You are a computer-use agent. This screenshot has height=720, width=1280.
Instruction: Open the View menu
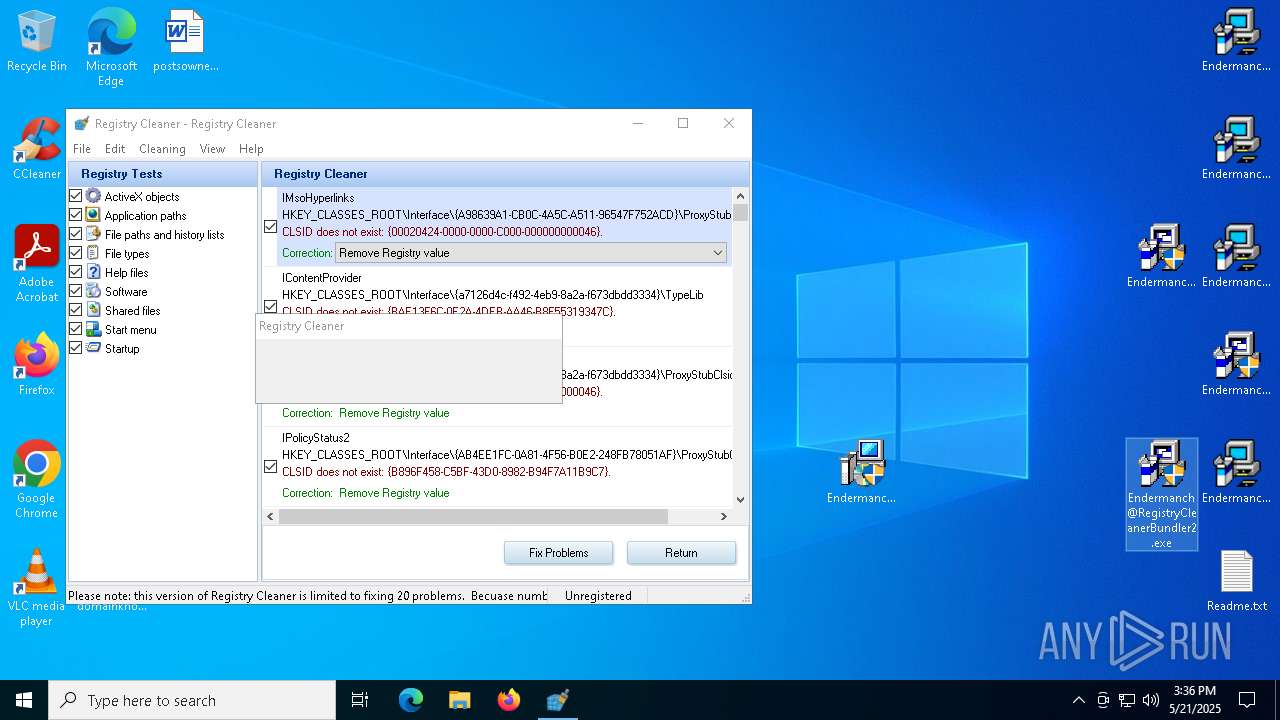tap(212, 149)
